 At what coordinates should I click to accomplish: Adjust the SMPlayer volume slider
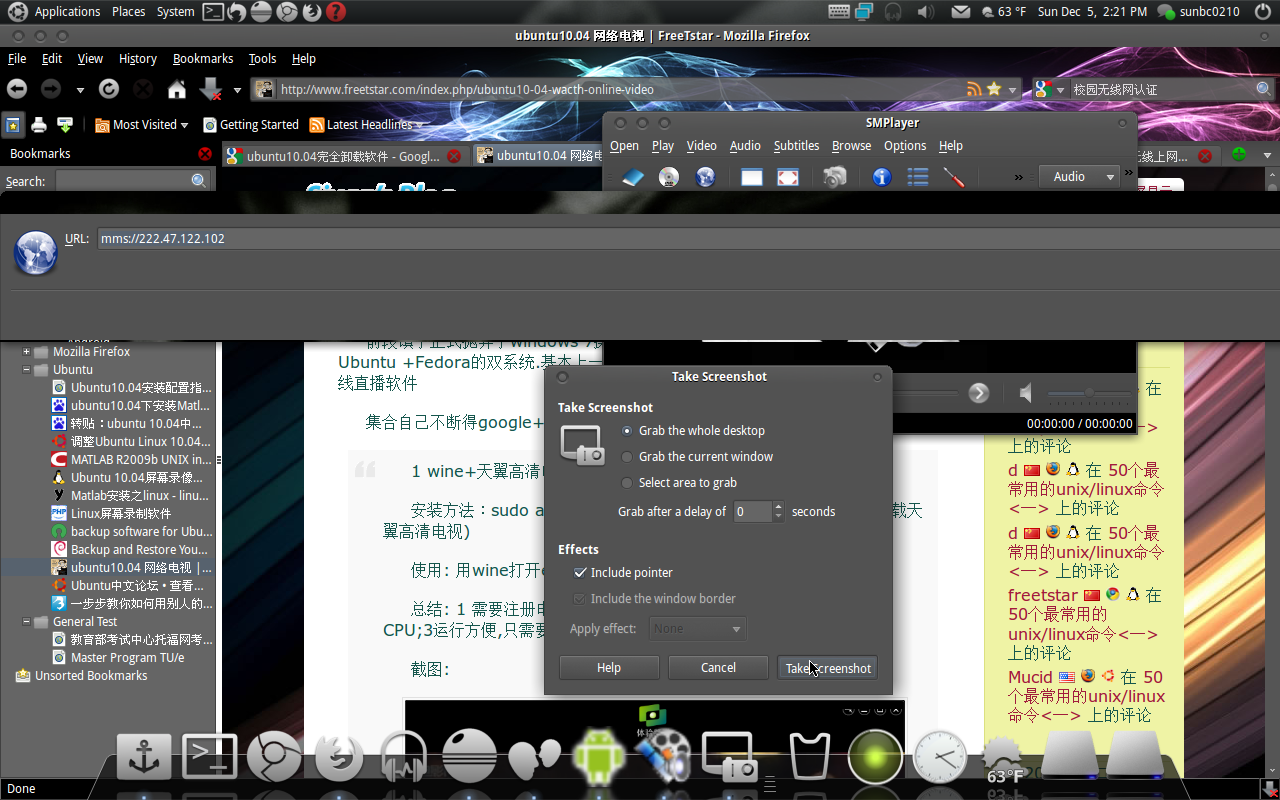click(1089, 392)
